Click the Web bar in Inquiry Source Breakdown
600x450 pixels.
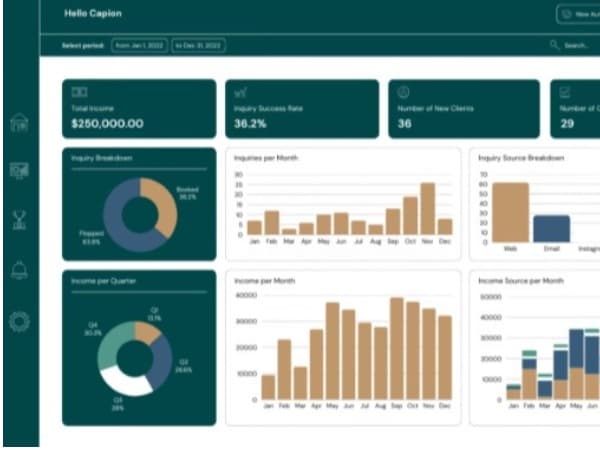510,212
